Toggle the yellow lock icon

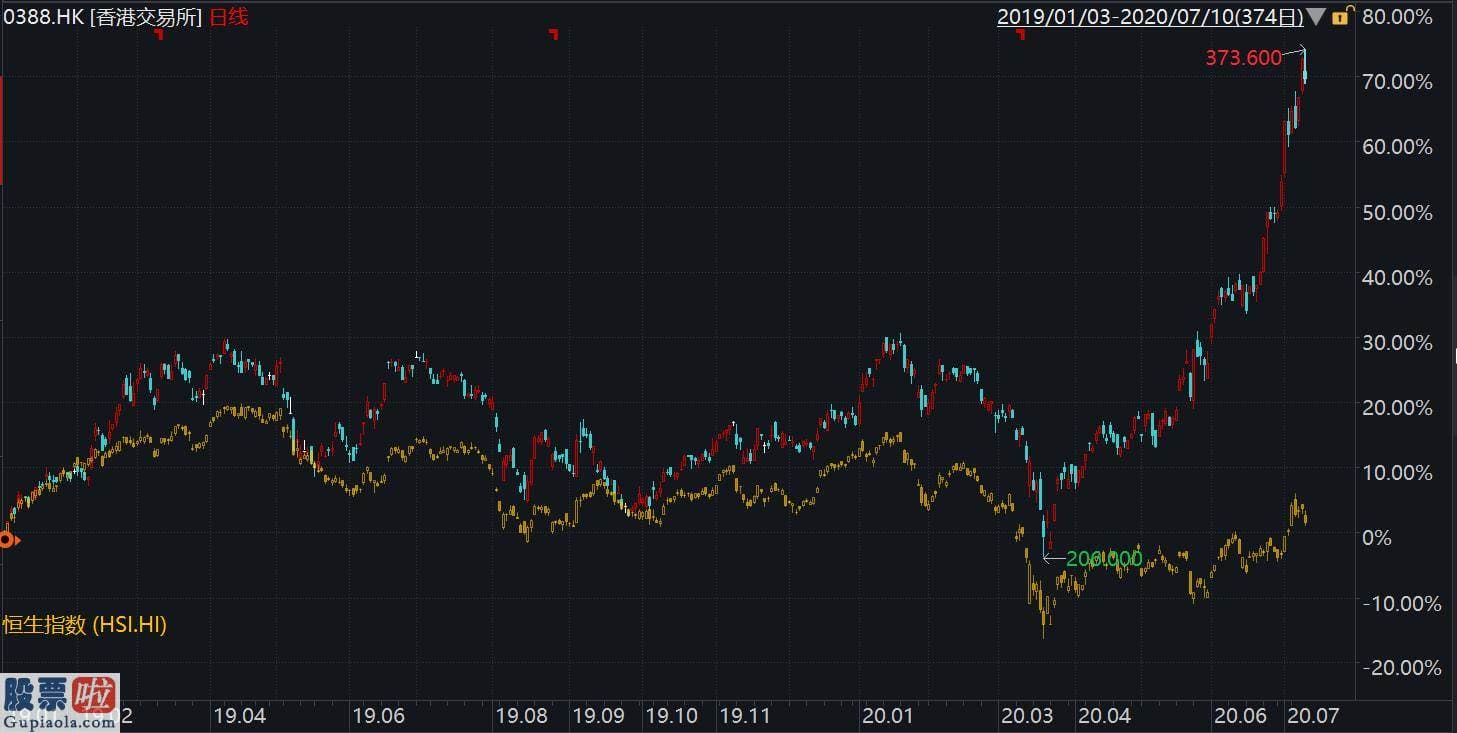coord(1342,16)
